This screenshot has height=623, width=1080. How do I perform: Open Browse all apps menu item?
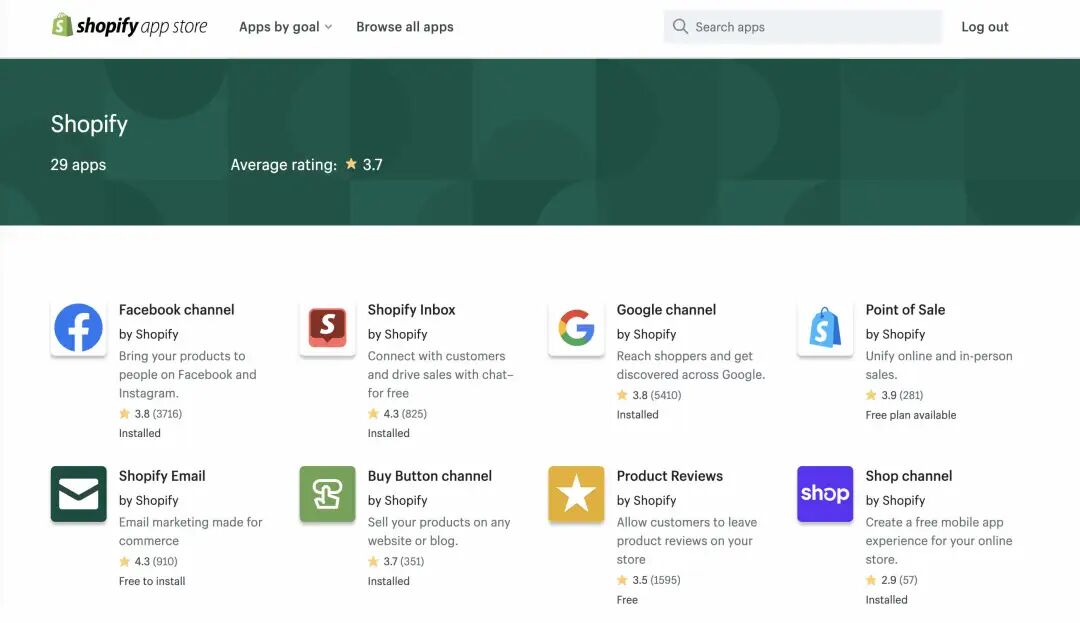[405, 27]
